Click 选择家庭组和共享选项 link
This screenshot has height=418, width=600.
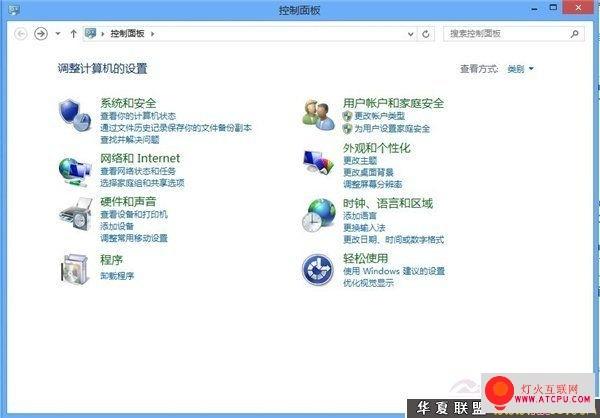[x=142, y=183]
